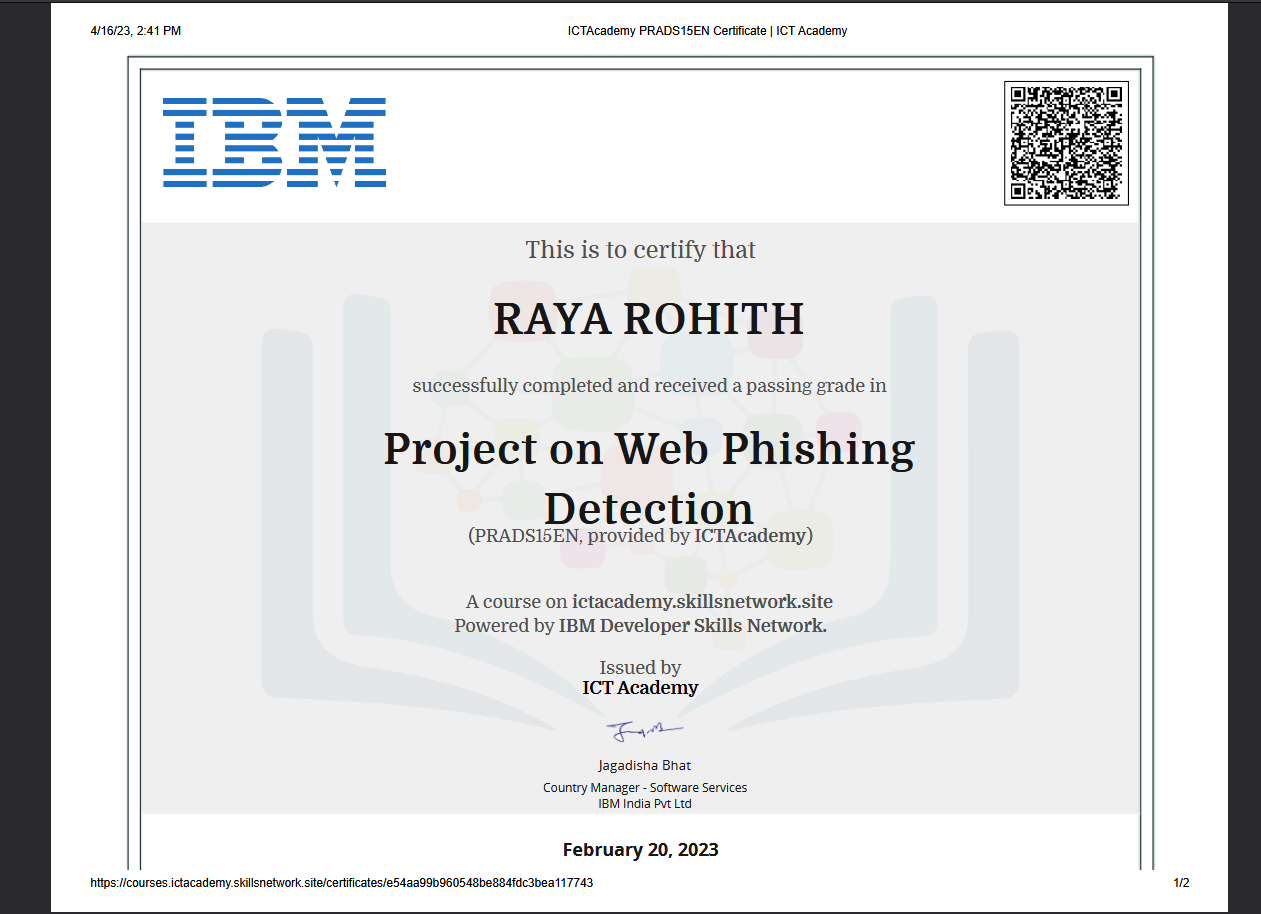Click the Country Manager - Software Services line
The width and height of the screenshot is (1261, 914).
pos(644,788)
